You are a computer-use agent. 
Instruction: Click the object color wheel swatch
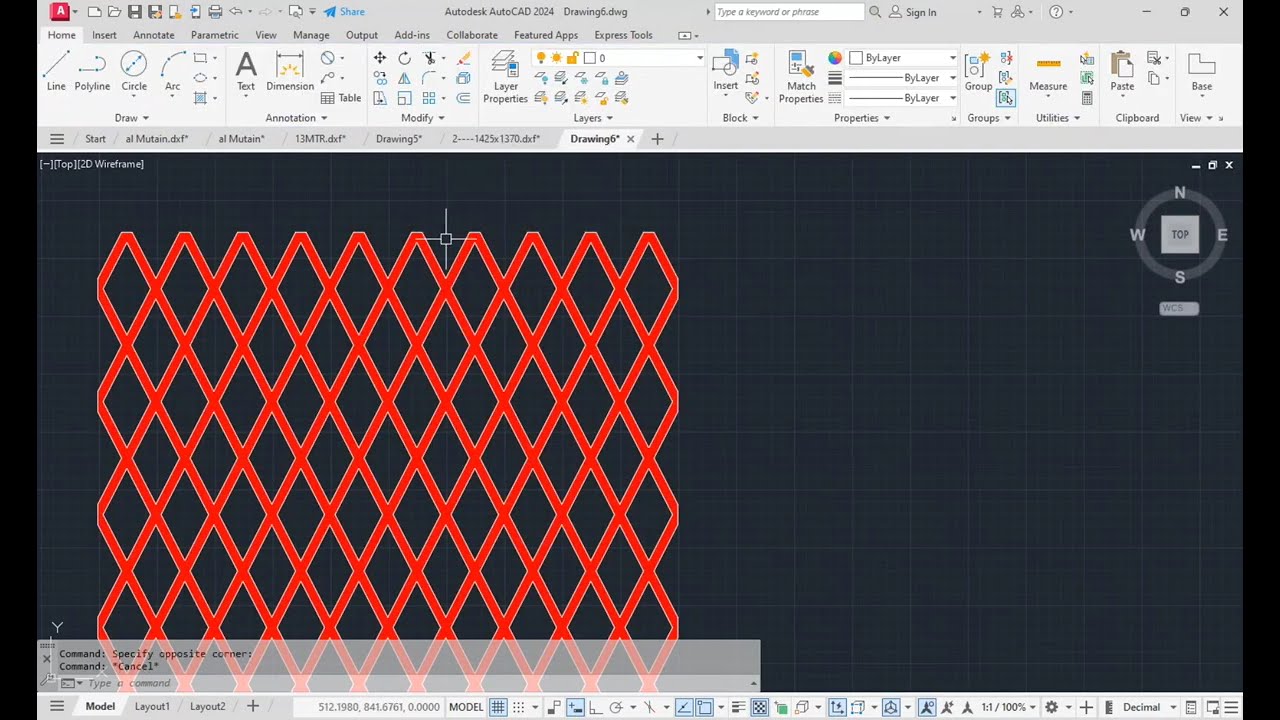[835, 58]
